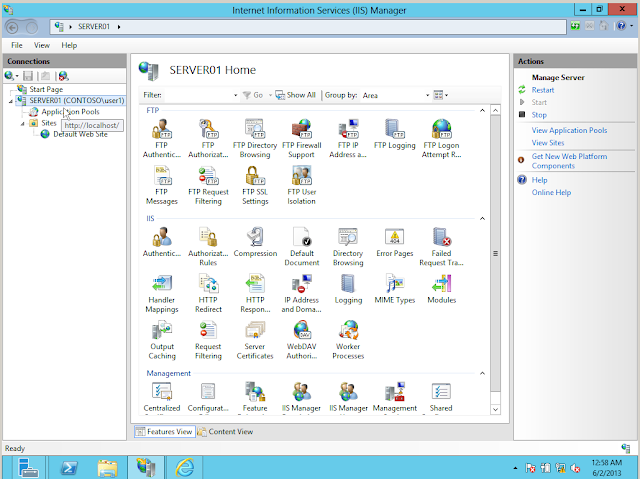The width and height of the screenshot is (640, 479).
Task: Open Output Caching feature
Action: tap(162, 340)
